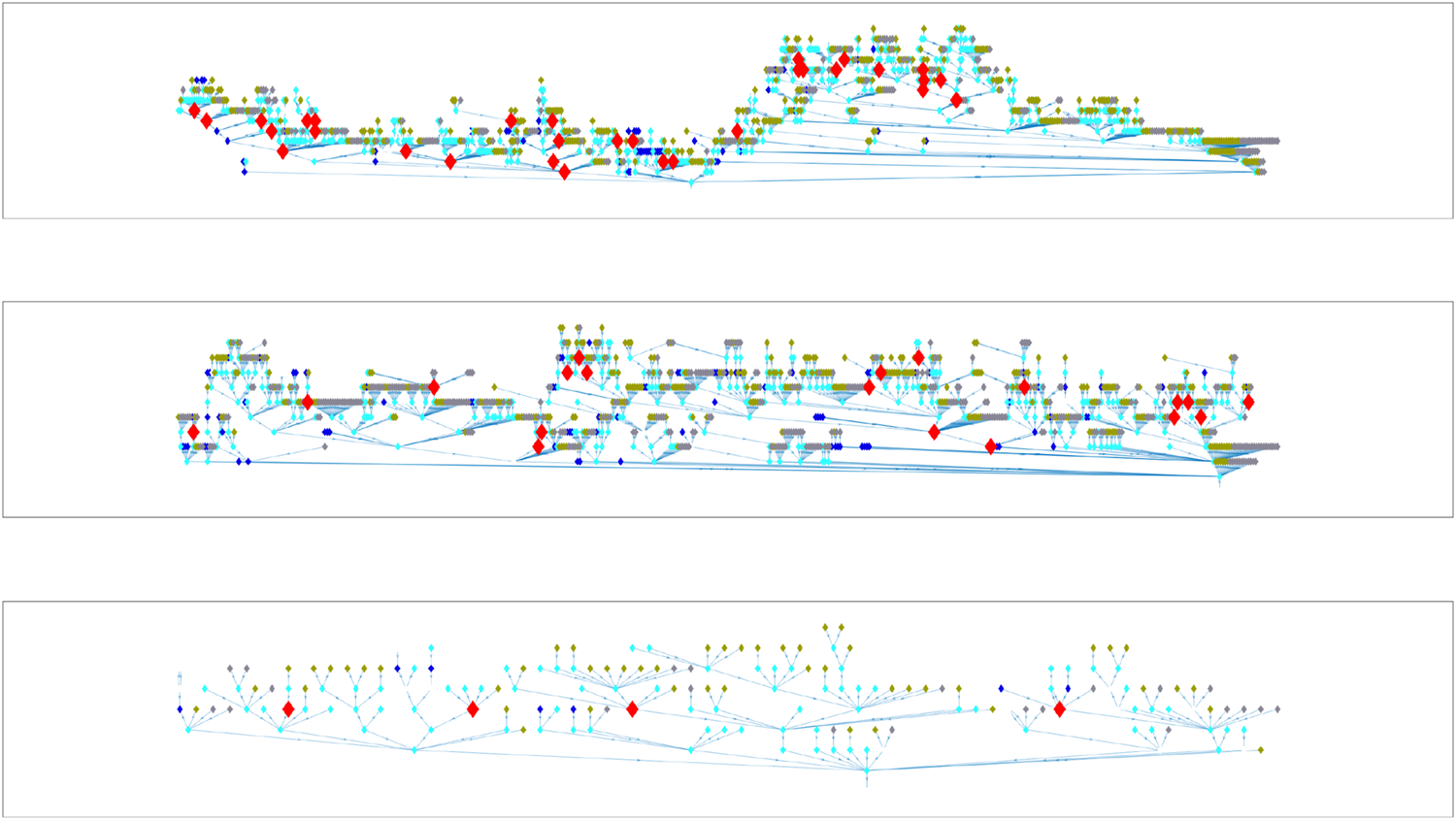
Task: Click the leftmost red diamond in bottom graph
Action: tap(288, 709)
